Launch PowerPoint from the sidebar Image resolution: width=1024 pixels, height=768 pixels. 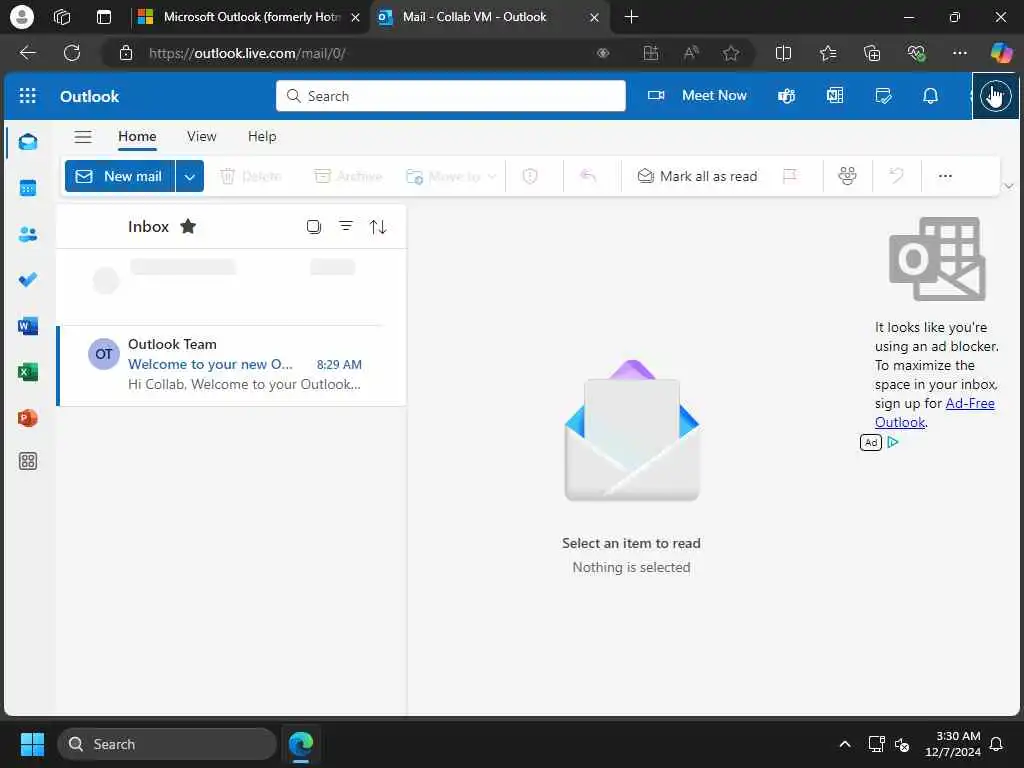click(x=28, y=417)
